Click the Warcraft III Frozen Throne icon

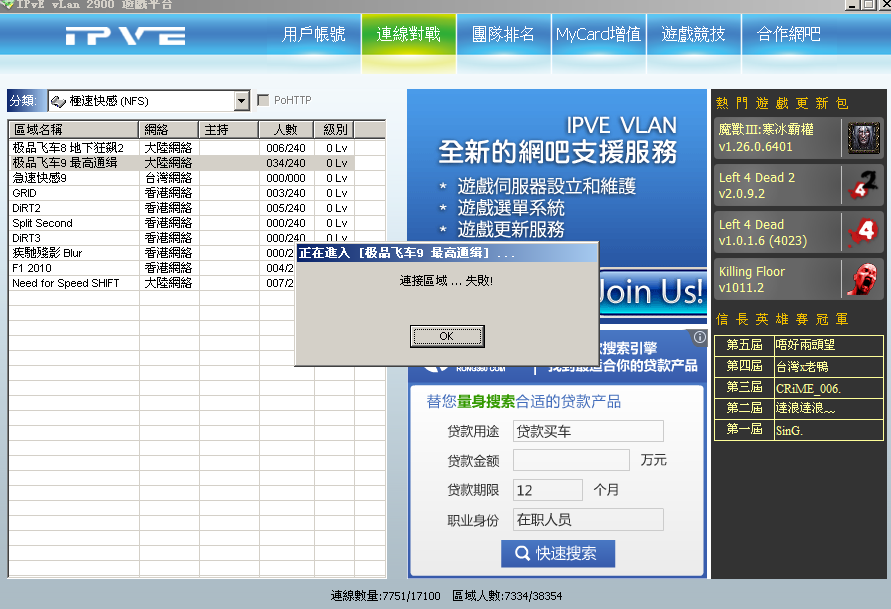tap(862, 138)
